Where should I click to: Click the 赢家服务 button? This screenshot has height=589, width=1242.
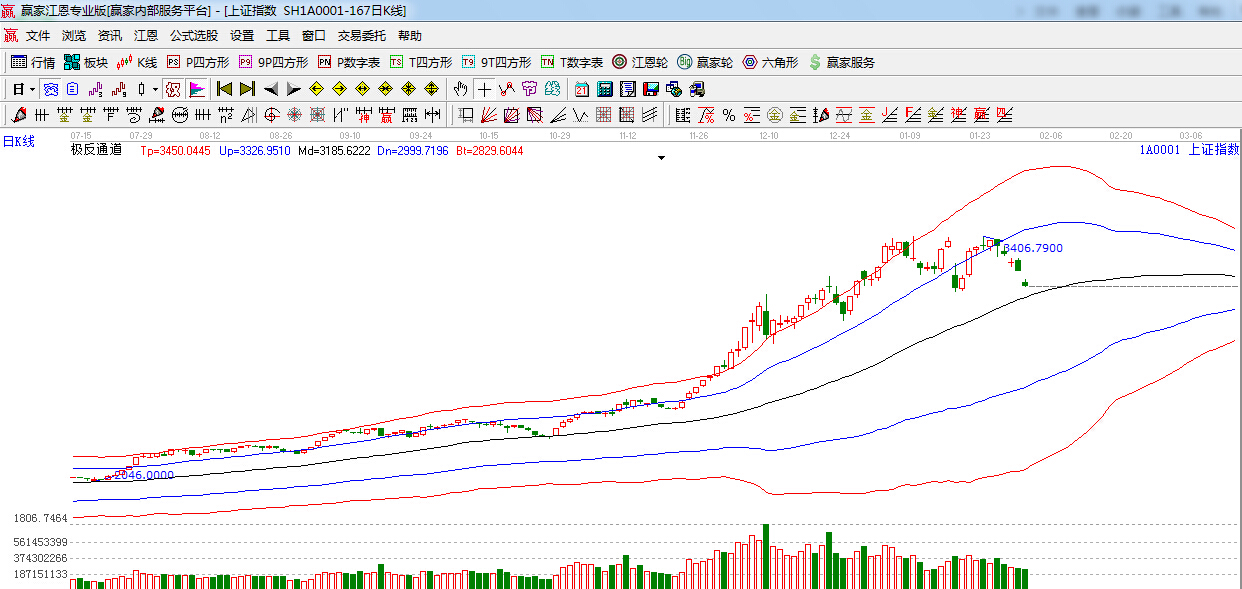pyautogui.click(x=841, y=62)
